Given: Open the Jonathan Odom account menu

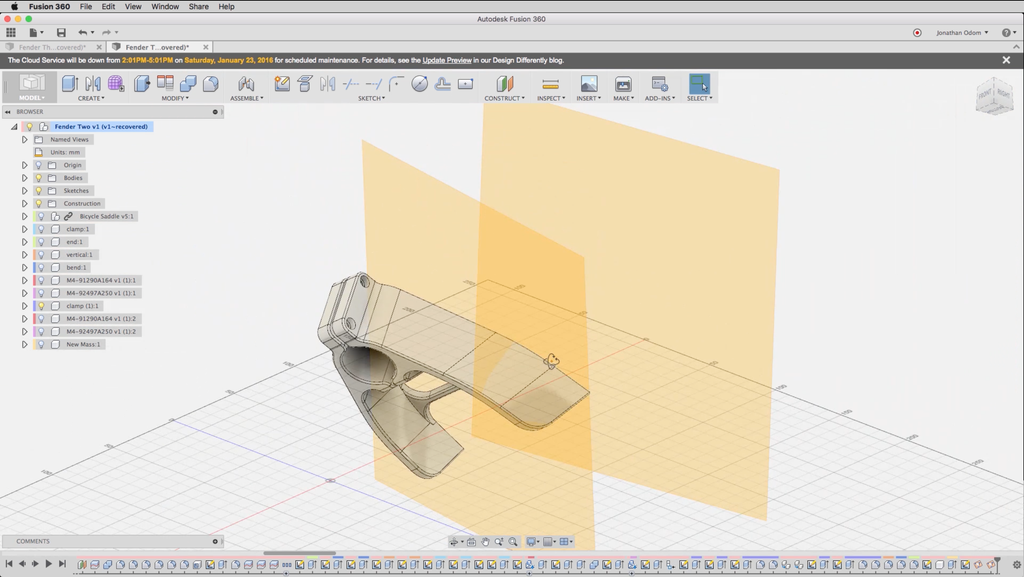Looking at the screenshot, I should coord(961,33).
